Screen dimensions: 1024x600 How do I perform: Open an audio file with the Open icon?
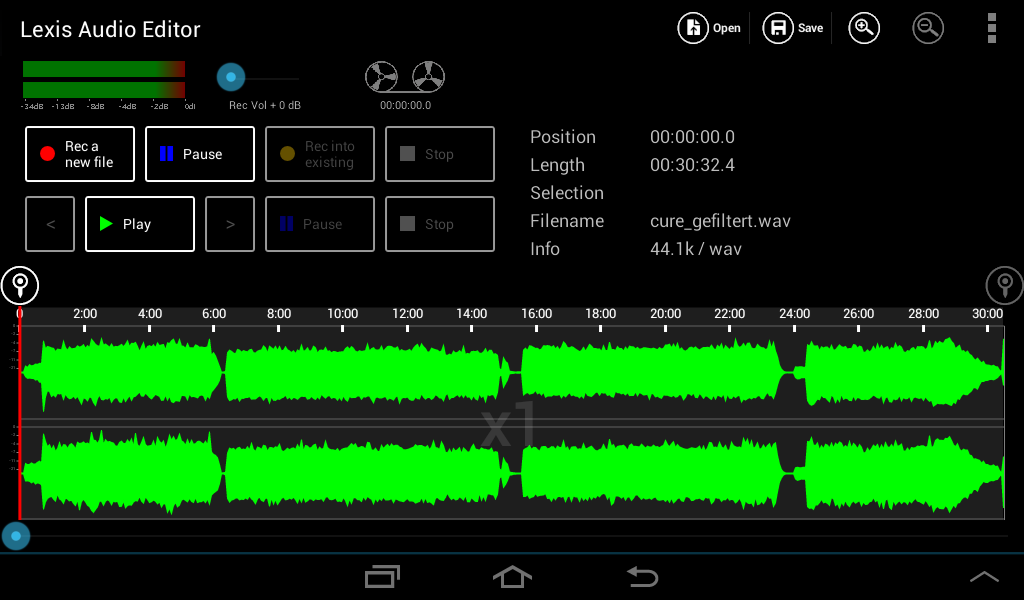709,28
